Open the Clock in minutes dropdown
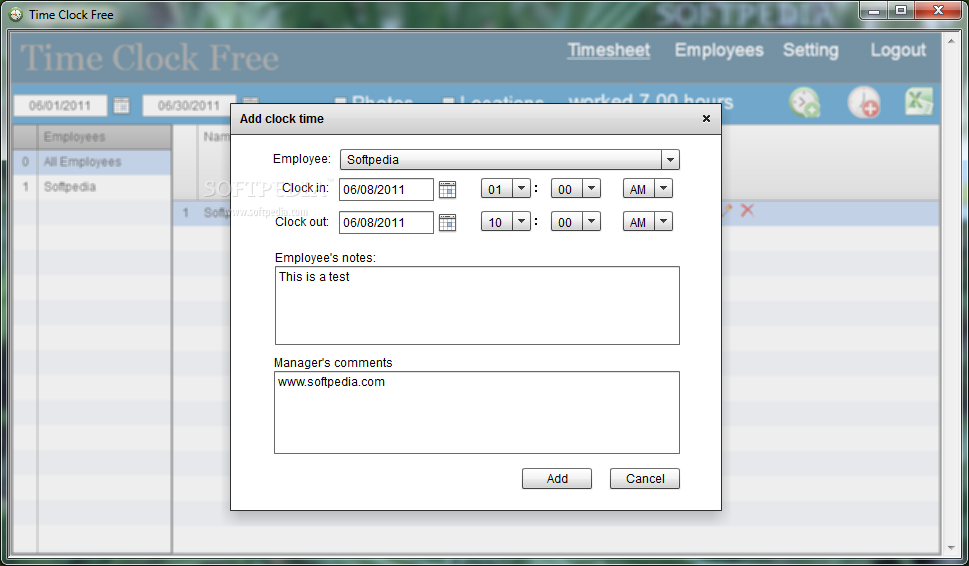Viewport: 969px width, 566px height. 591,188
